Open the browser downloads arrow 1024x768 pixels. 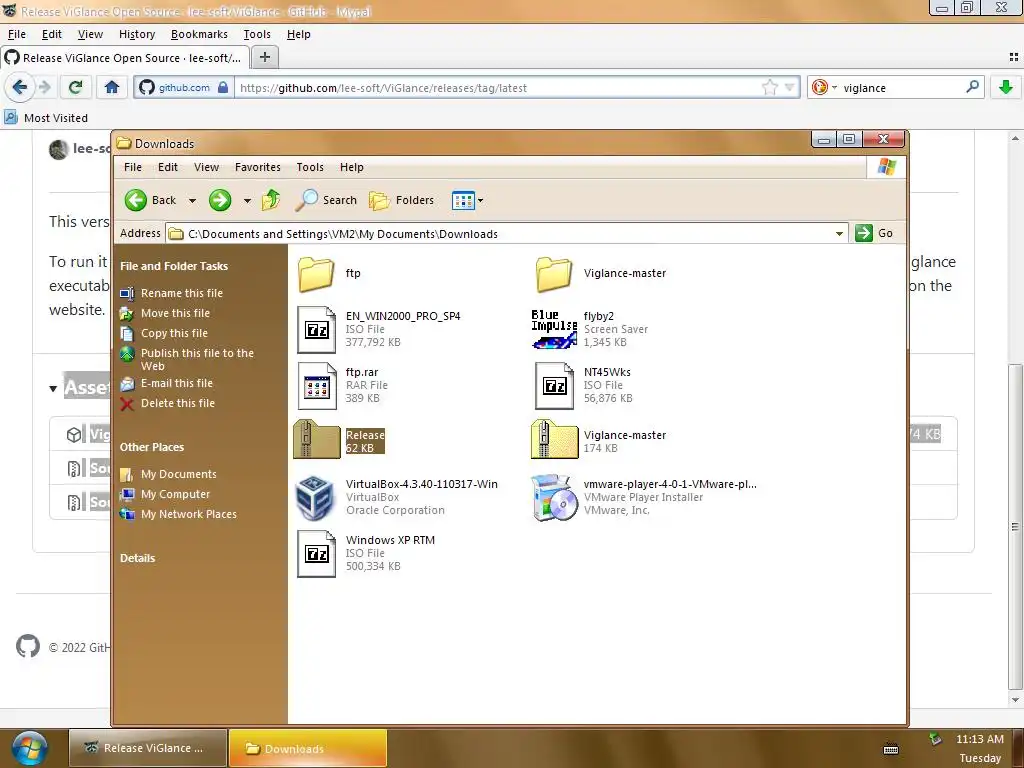(x=1006, y=87)
